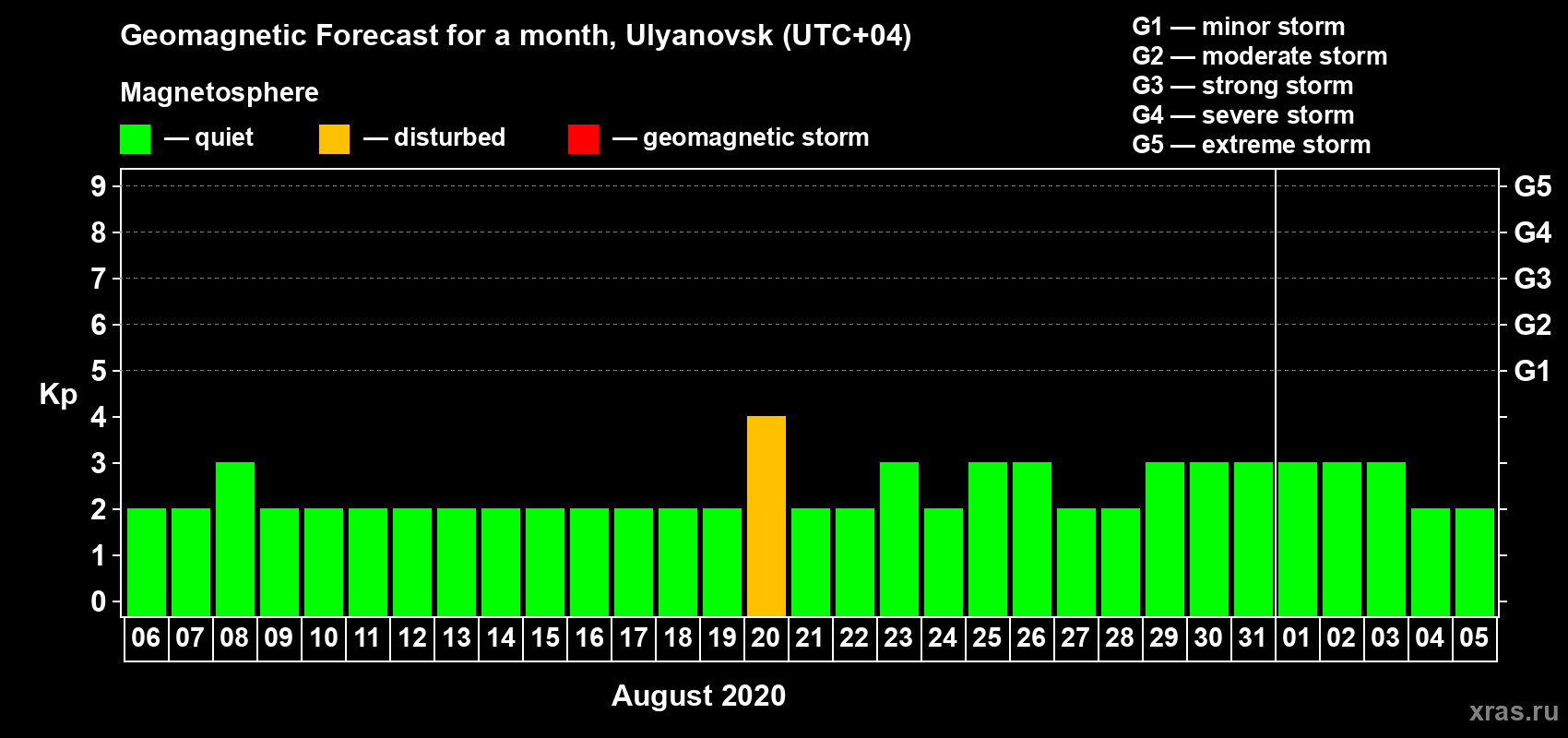
Task: Click the 'August 2020' axis caption
Action: 698,696
